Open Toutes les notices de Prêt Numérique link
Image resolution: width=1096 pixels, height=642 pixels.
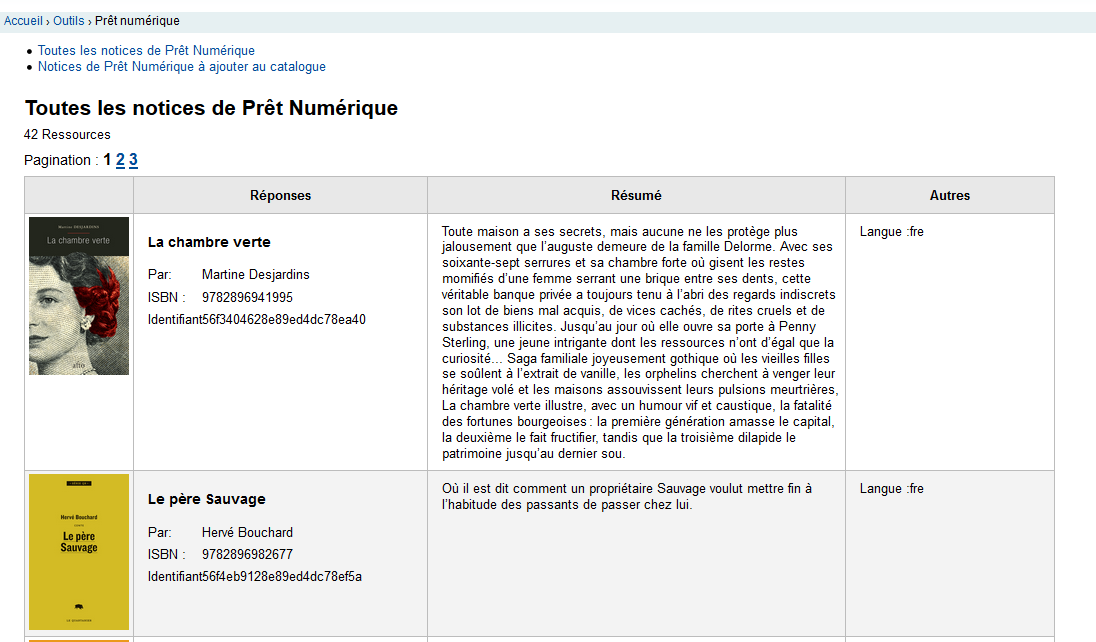tap(146, 50)
